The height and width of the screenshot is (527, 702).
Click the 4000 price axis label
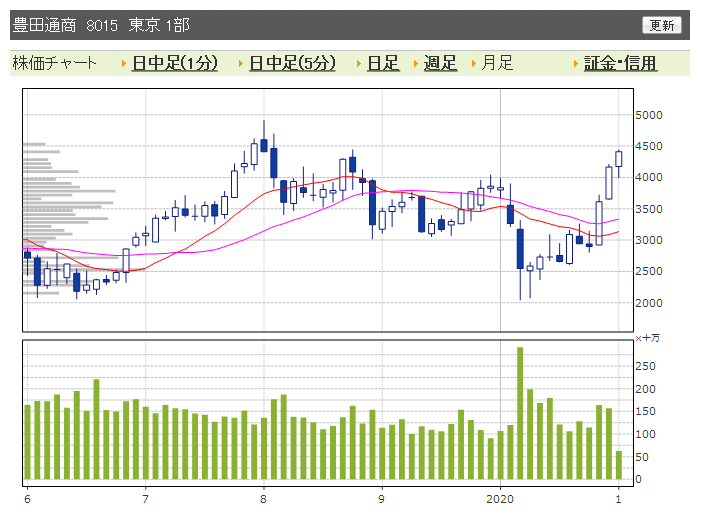[x=649, y=177]
